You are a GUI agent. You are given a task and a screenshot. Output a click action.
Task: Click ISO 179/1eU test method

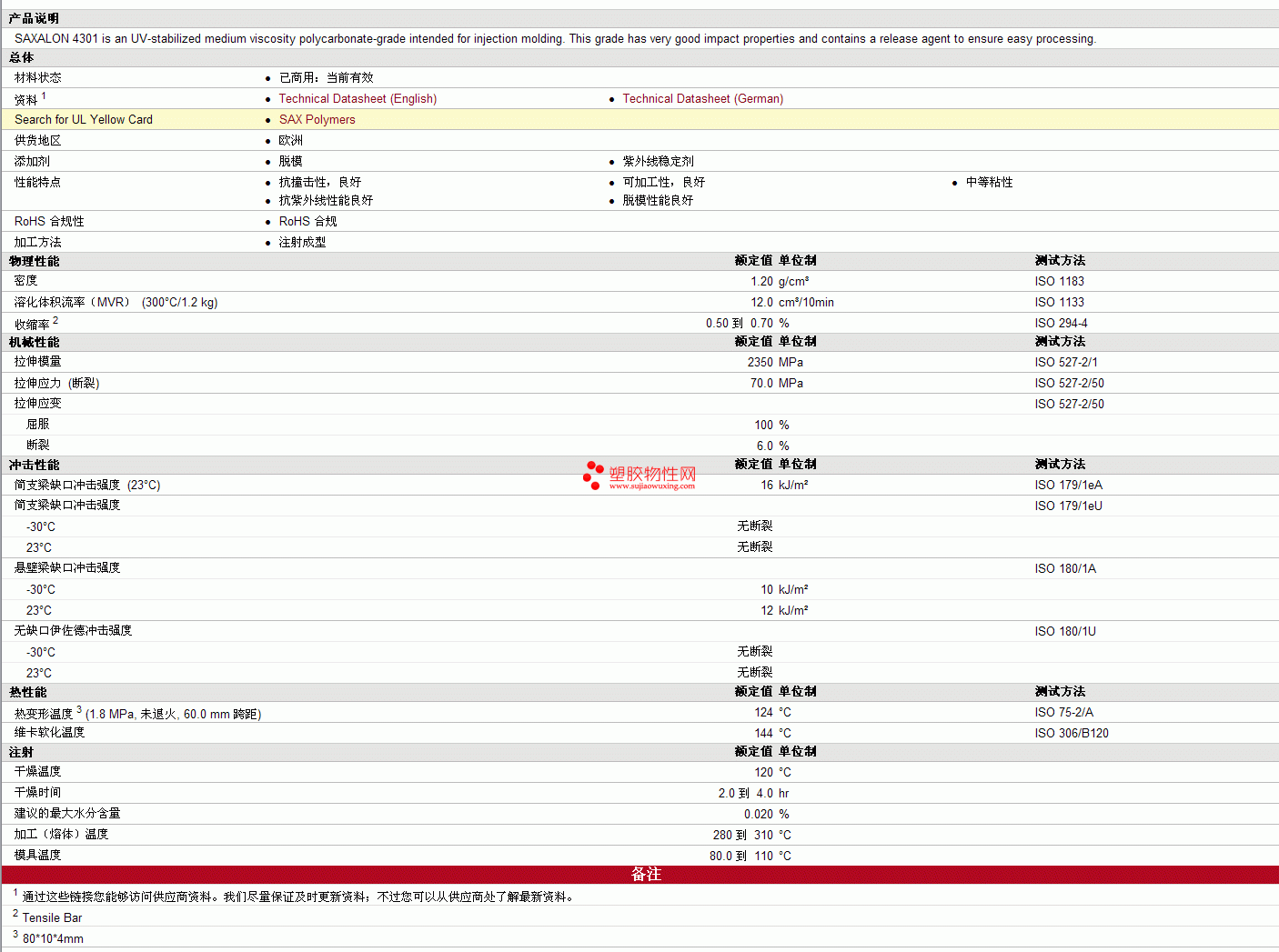click(x=1068, y=506)
